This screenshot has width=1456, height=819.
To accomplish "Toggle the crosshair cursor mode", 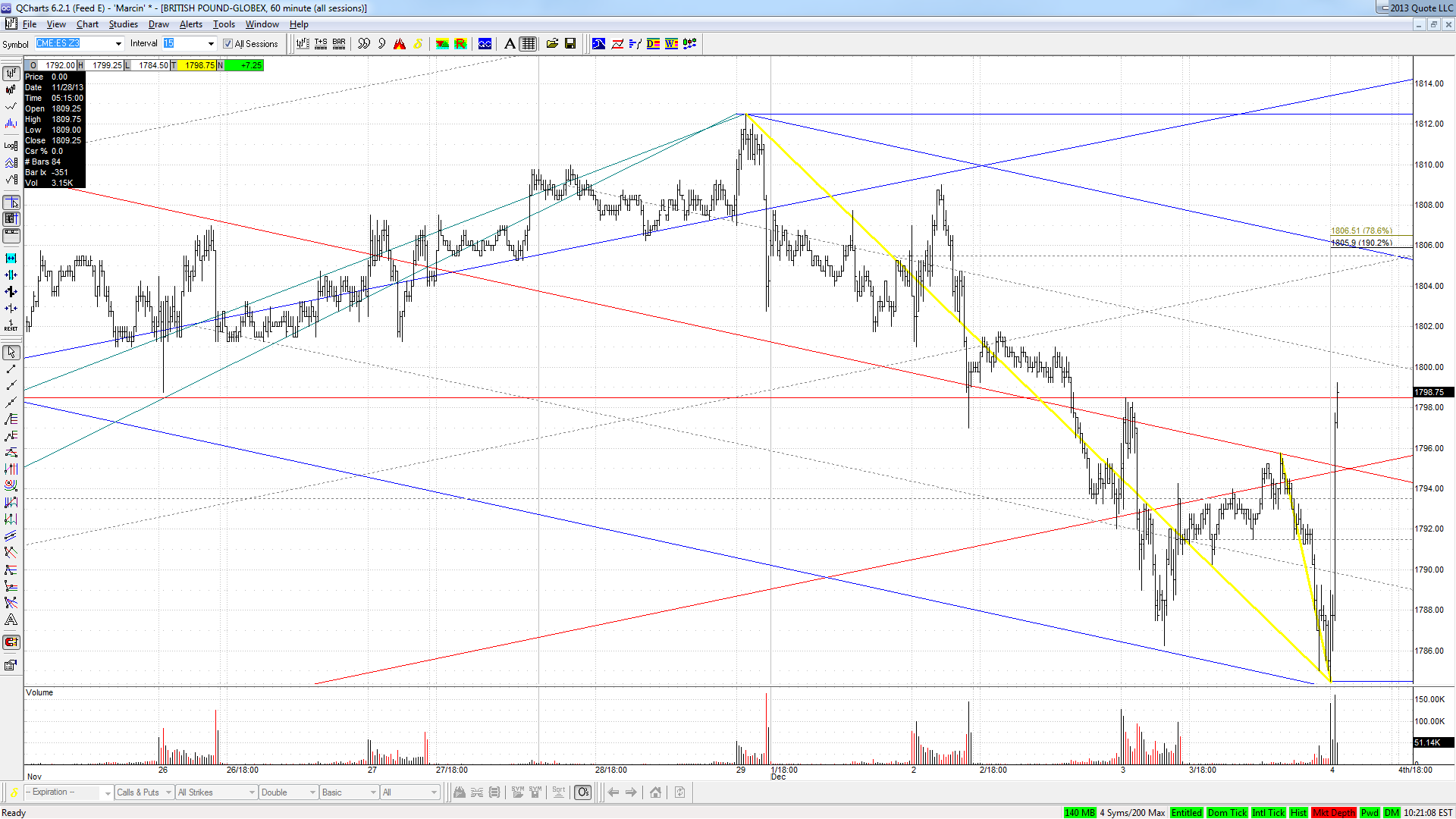I will (11, 202).
